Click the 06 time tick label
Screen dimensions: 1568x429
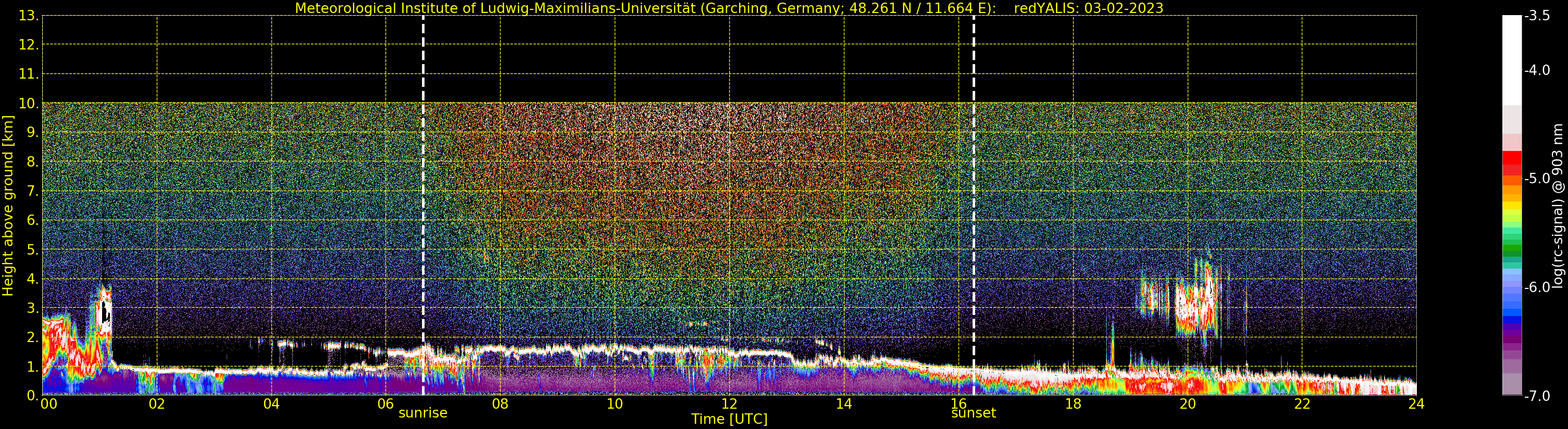click(x=386, y=404)
